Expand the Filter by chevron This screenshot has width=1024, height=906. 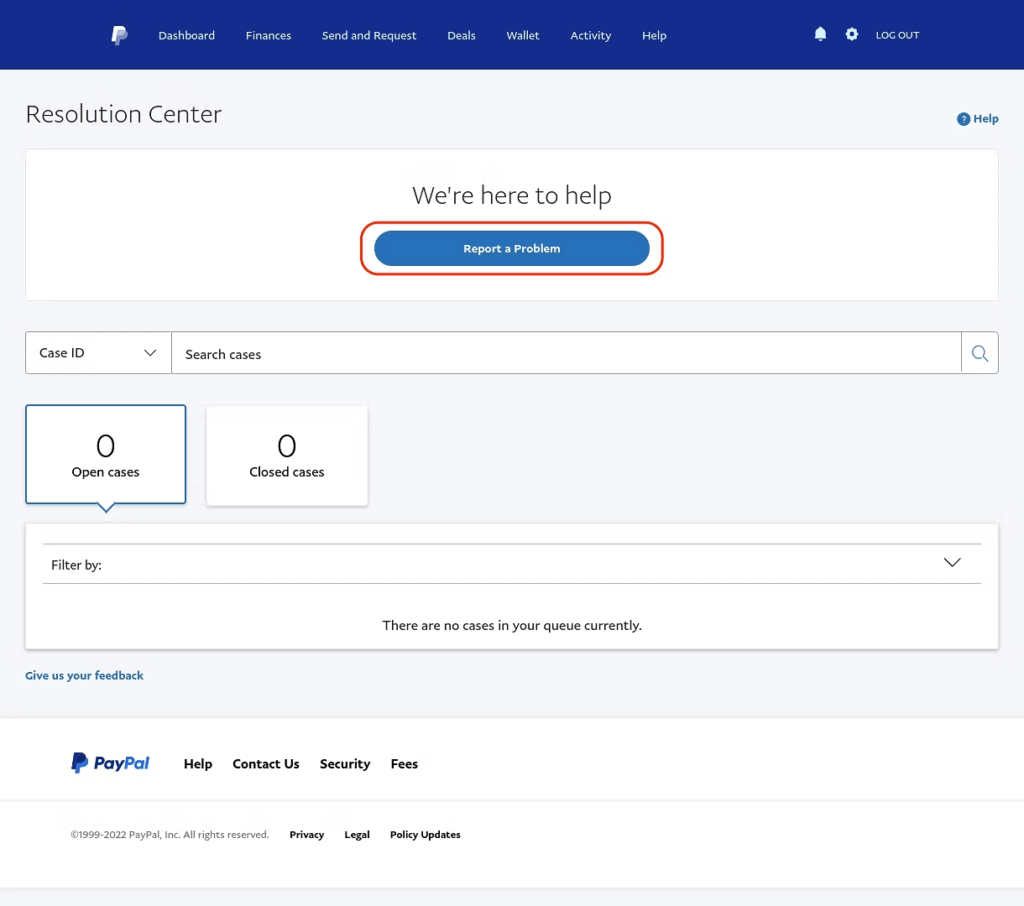click(952, 563)
